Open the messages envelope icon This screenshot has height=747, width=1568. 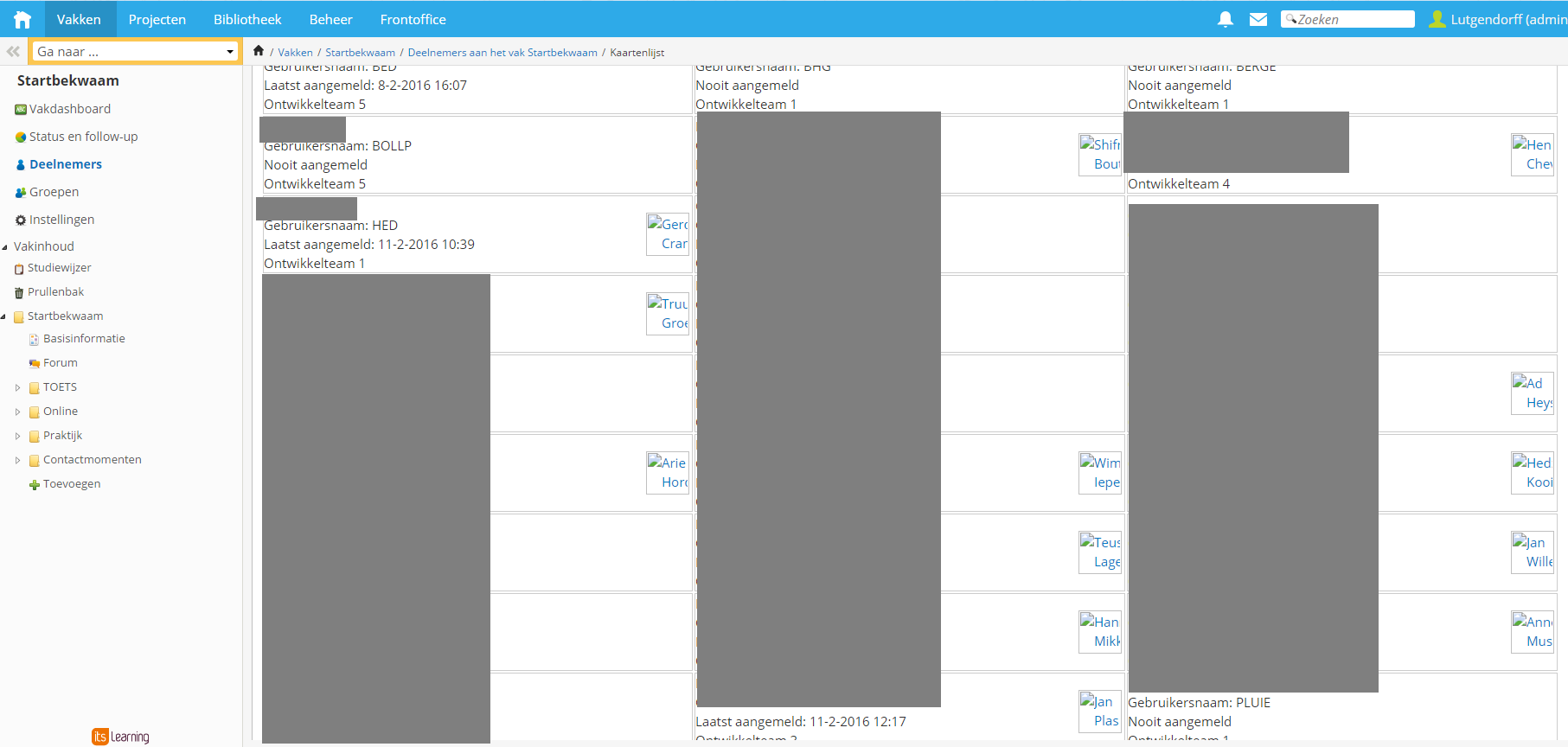click(x=1258, y=19)
